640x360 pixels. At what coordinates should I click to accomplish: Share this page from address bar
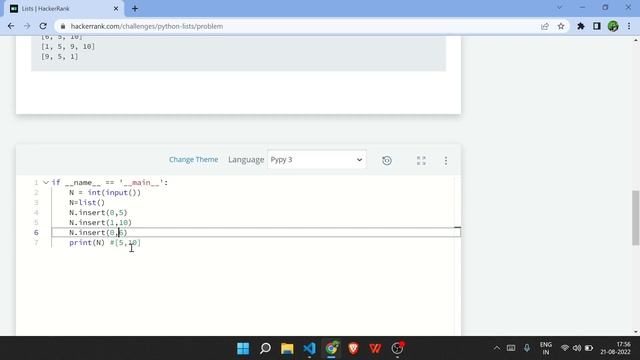tap(545, 26)
